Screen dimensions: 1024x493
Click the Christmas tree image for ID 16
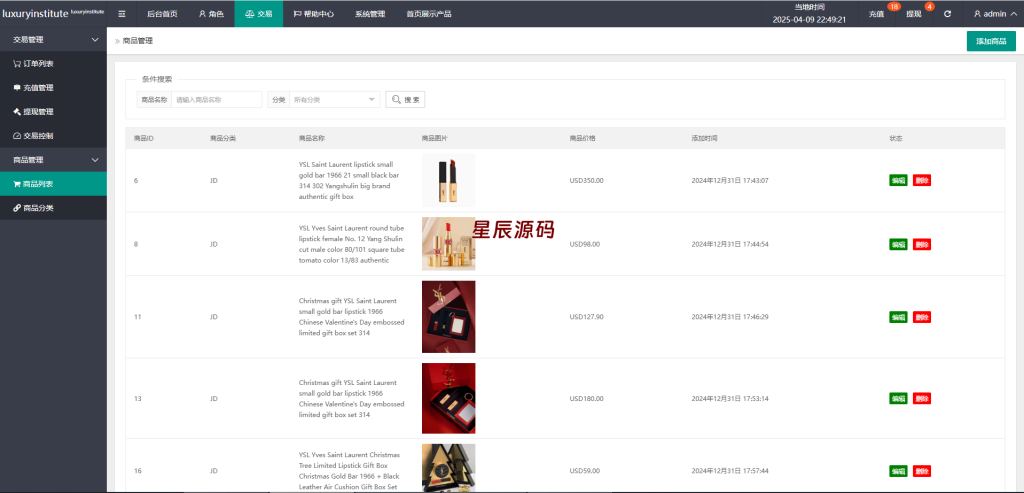tap(449, 468)
